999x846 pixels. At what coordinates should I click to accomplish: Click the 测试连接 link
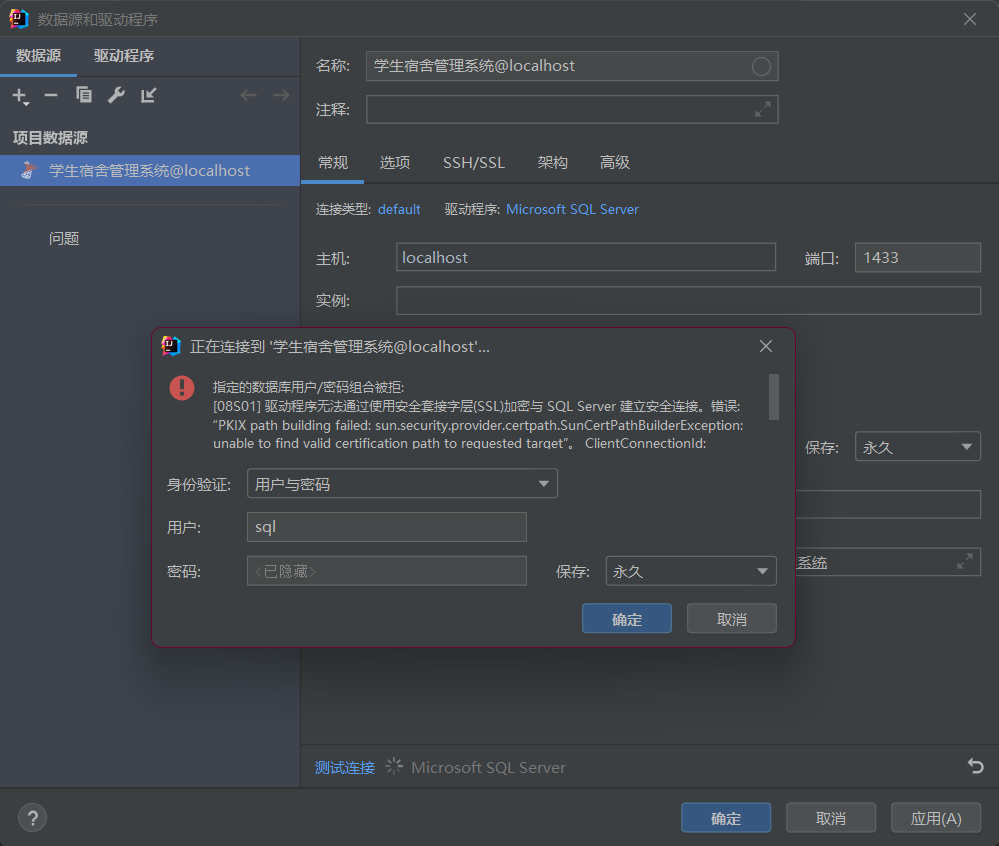point(345,768)
